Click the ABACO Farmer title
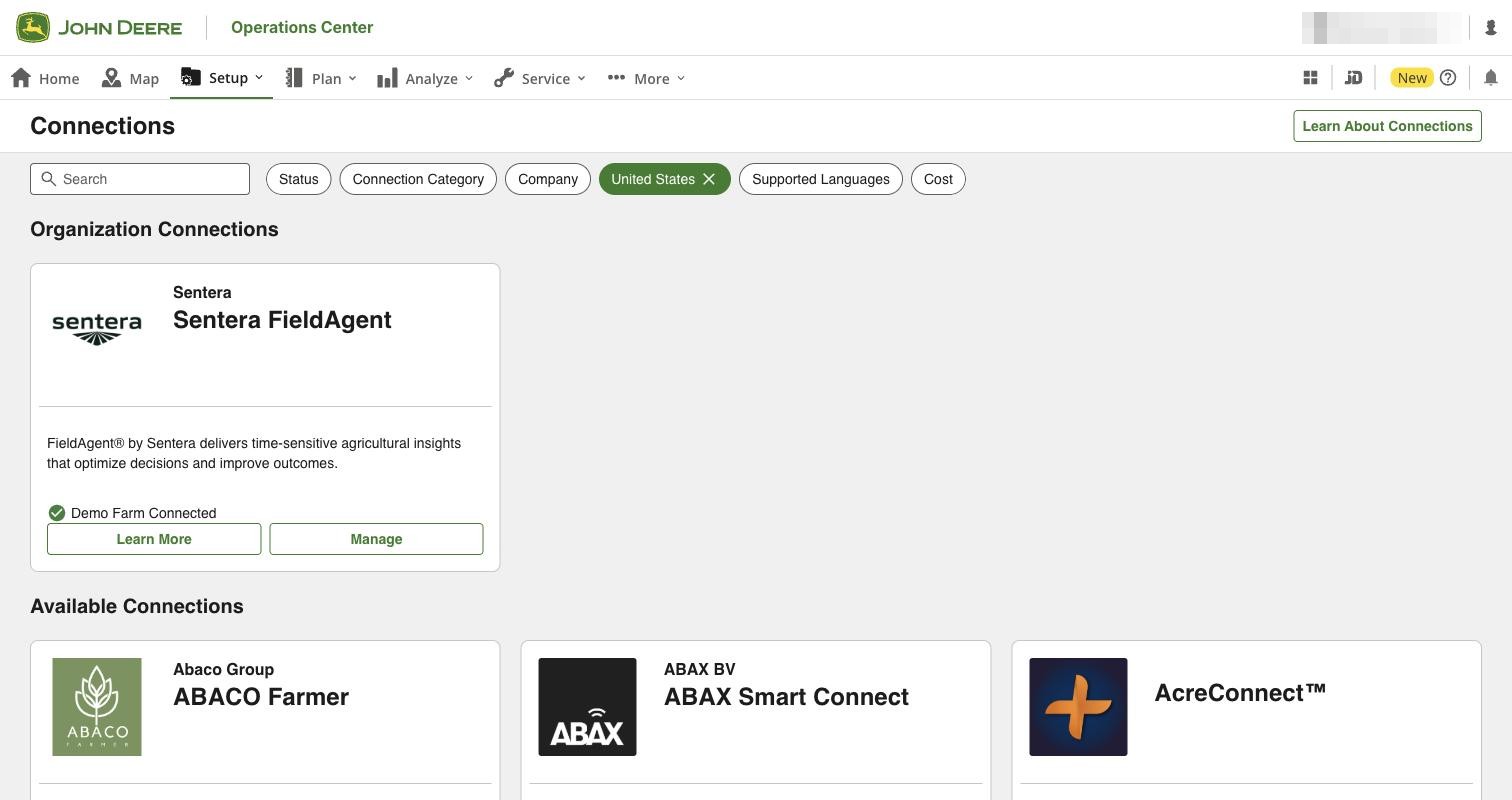 click(x=261, y=697)
